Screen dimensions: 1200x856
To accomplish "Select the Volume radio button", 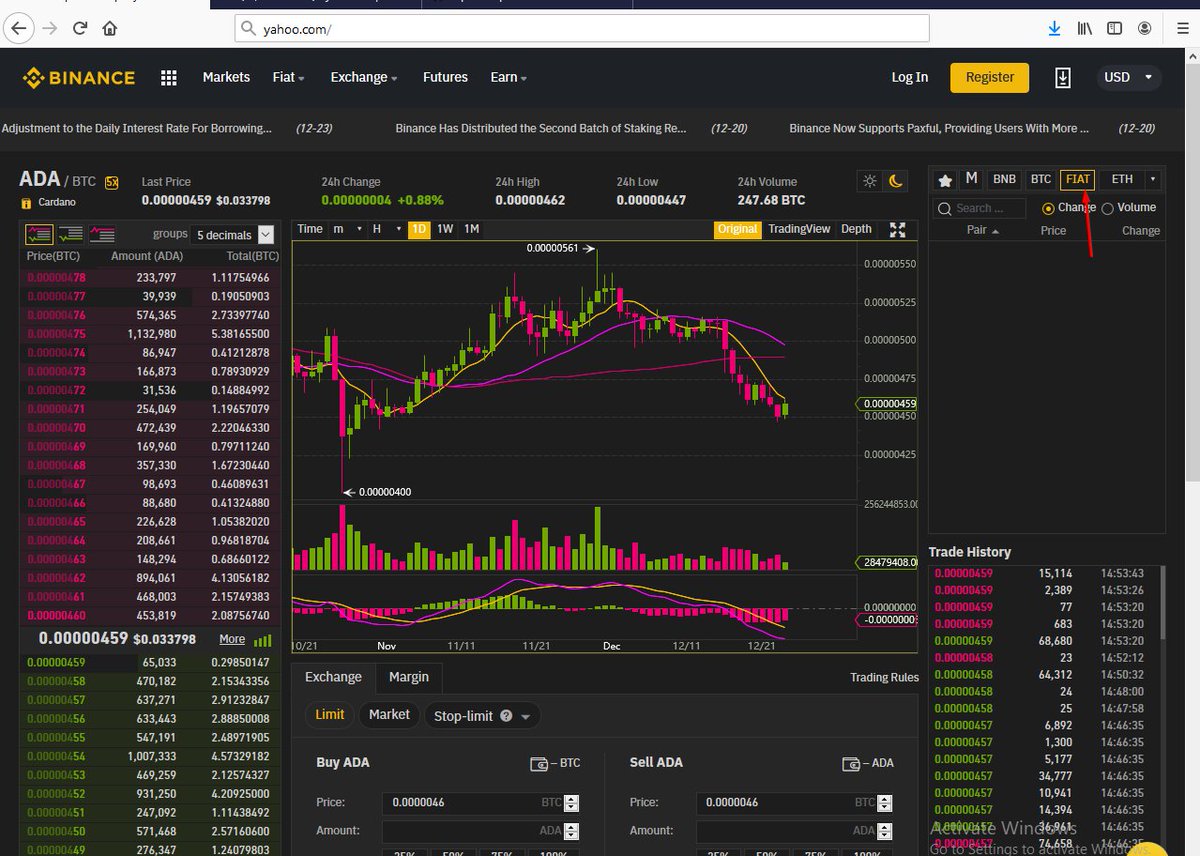I will (x=1107, y=208).
